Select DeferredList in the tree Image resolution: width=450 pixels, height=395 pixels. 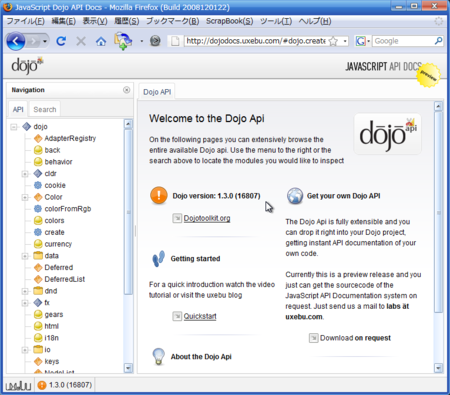(x=65, y=279)
